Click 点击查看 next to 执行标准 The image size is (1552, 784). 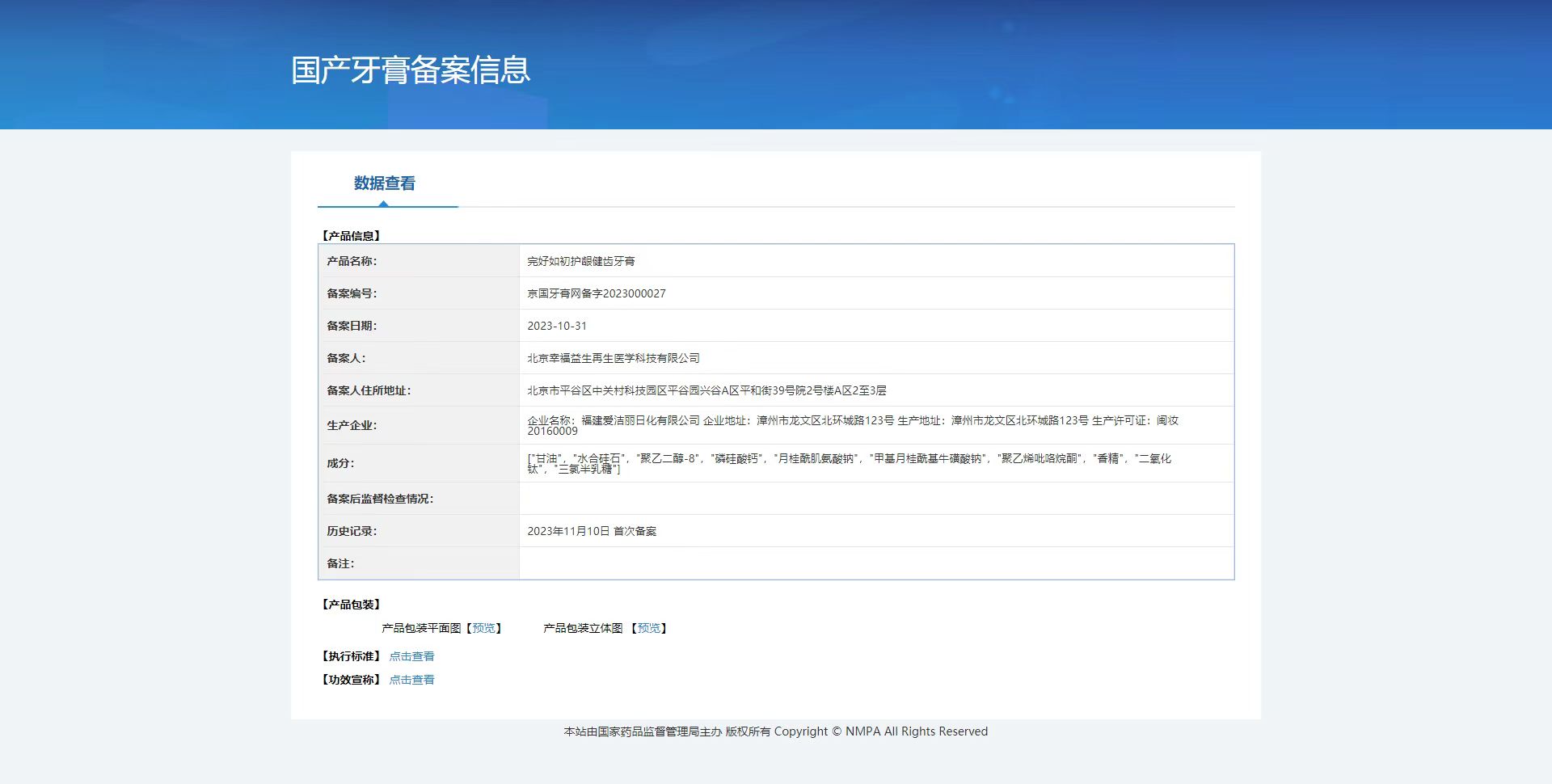tap(411, 655)
